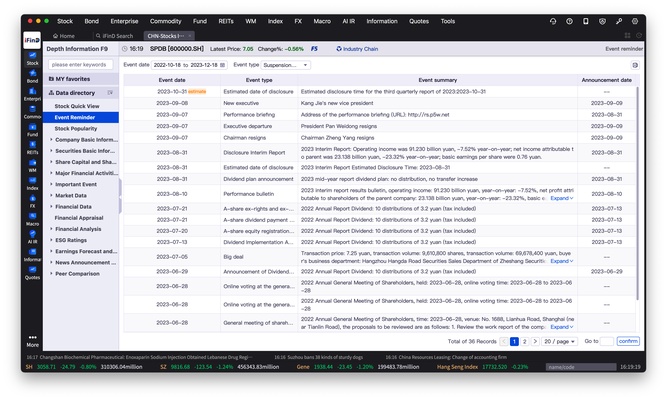Screen dimensions: 667x400
Task: Click the iFinD logo
Action: pyautogui.click(x=32, y=40)
